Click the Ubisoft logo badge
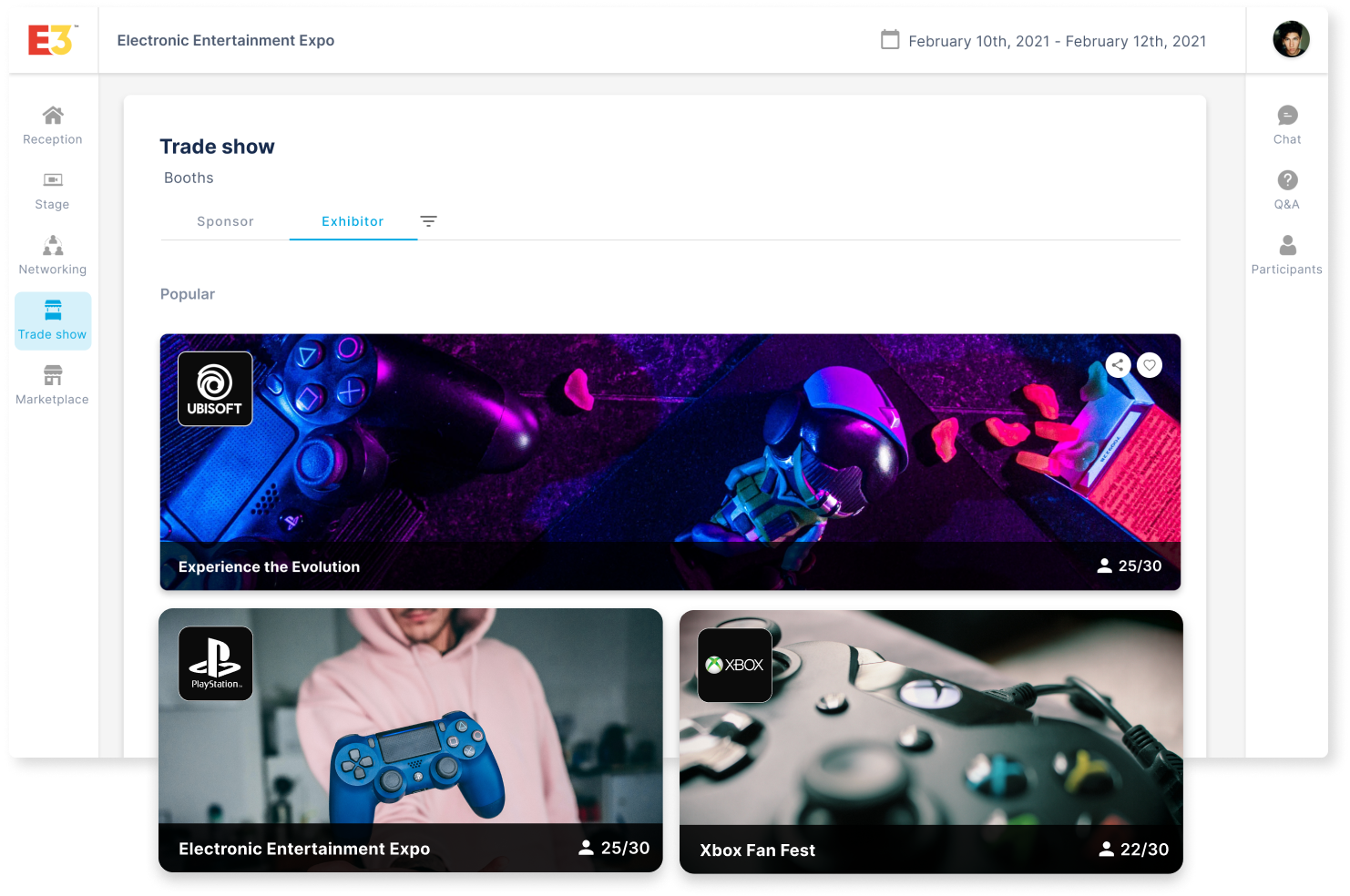Image resolution: width=1350 pixels, height=896 pixels. pos(215,389)
